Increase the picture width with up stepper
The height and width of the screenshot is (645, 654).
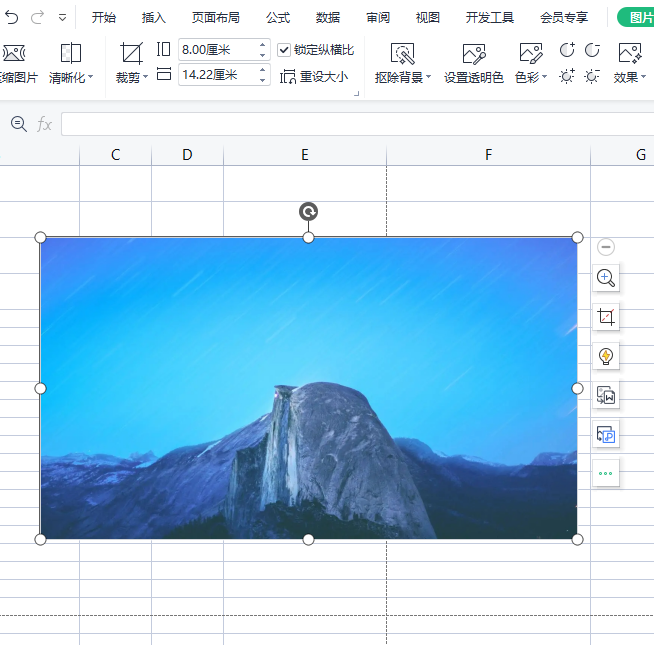tap(262, 70)
